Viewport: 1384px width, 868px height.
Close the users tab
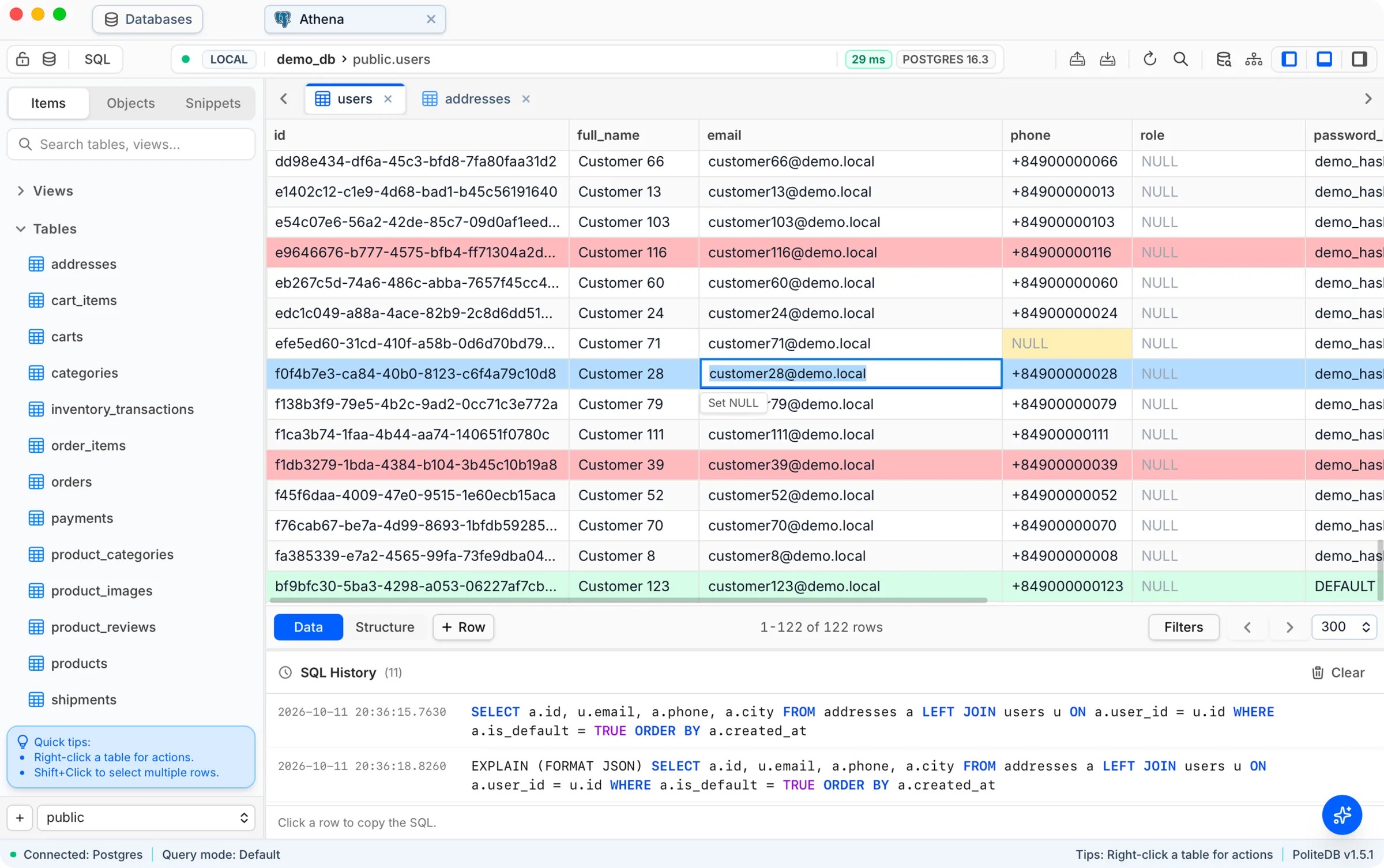pyautogui.click(x=388, y=99)
